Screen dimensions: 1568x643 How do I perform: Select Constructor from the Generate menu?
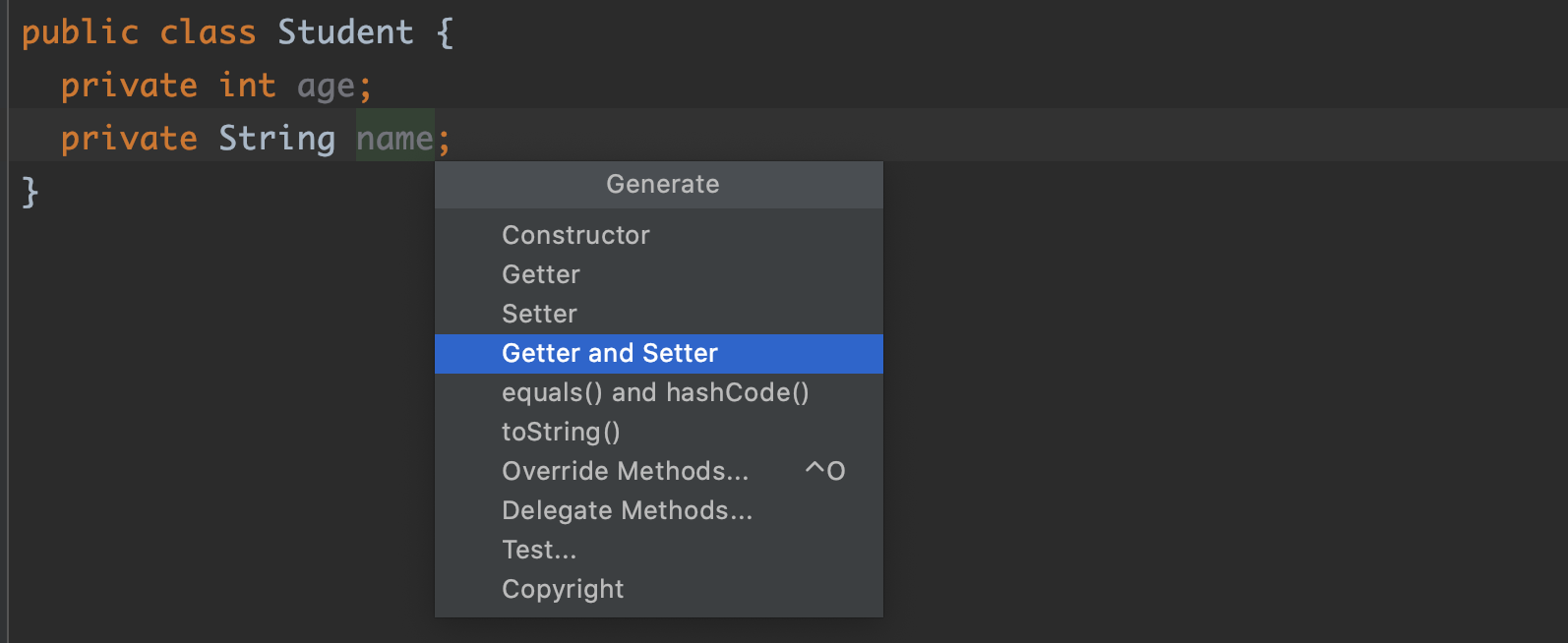click(x=658, y=236)
